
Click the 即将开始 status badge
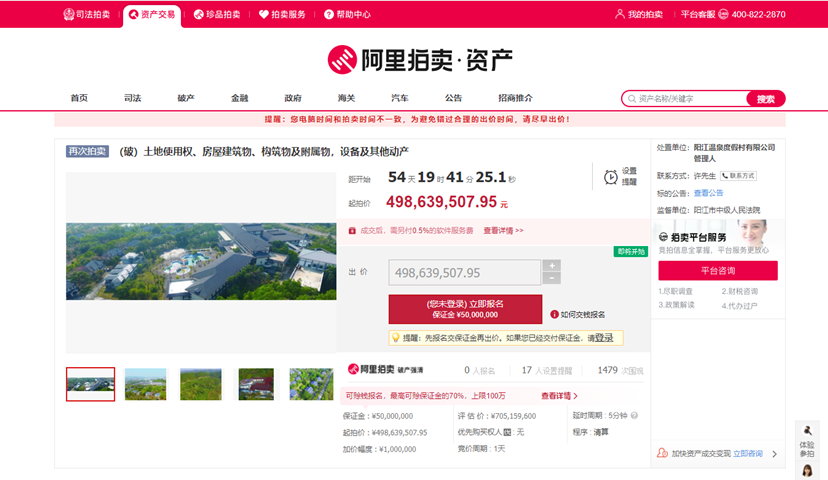[x=631, y=251]
